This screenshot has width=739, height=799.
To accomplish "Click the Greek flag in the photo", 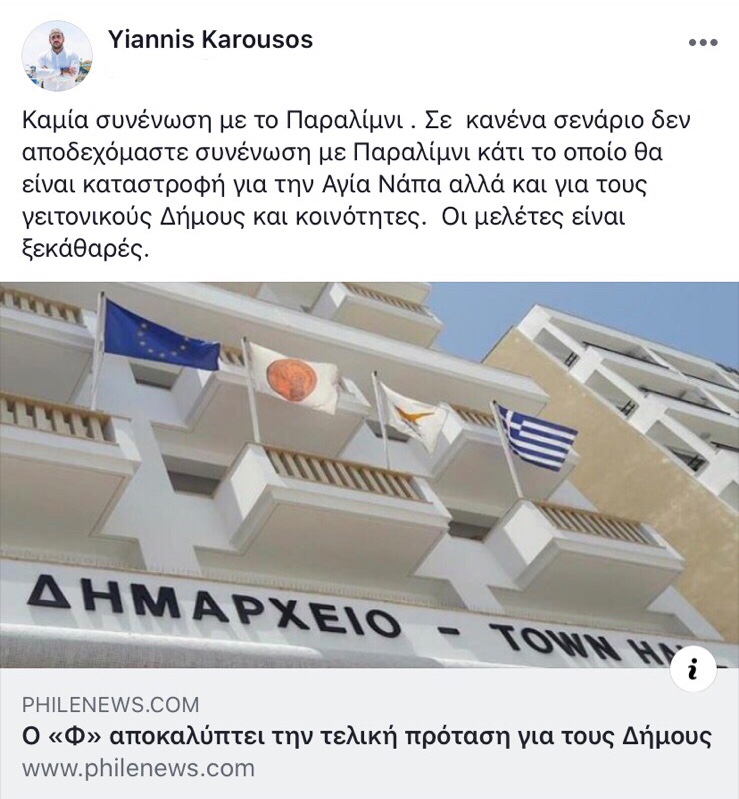I will click(536, 438).
